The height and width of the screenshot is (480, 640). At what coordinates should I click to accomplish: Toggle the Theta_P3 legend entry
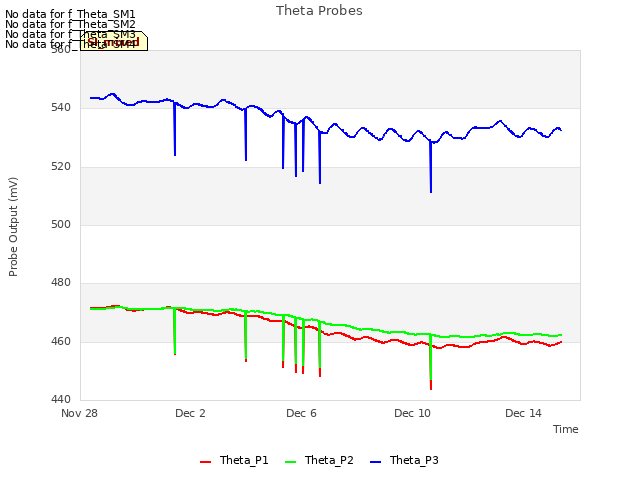(x=404, y=460)
